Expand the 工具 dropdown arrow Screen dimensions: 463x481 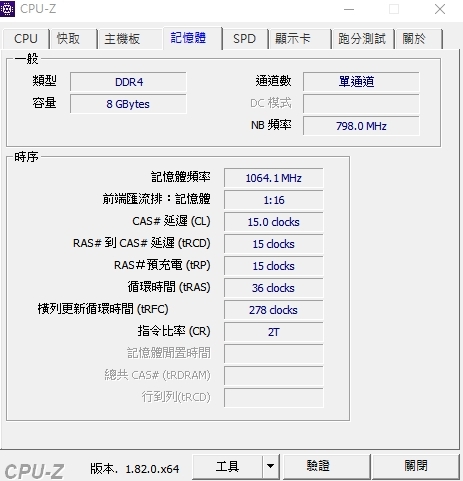(x=270, y=466)
